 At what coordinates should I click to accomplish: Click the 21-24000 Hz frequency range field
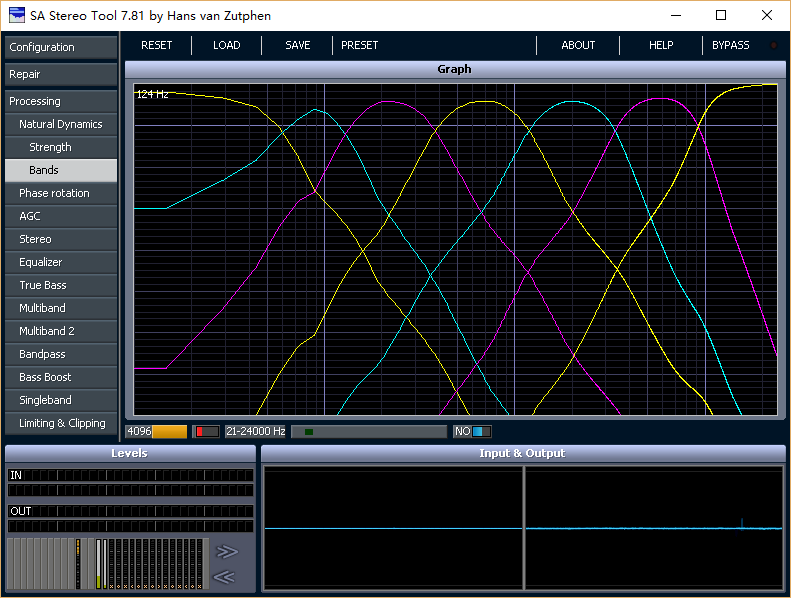255,432
